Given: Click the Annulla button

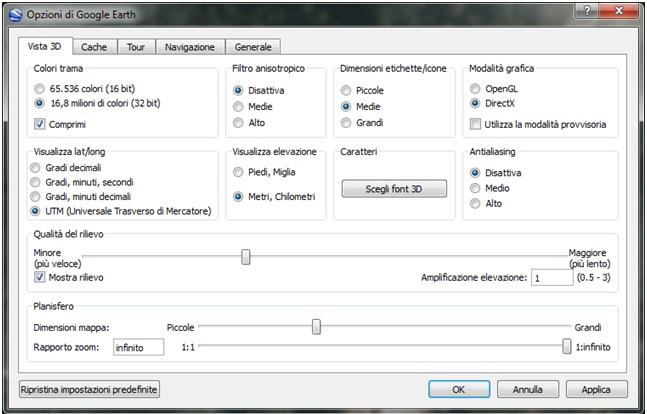Looking at the screenshot, I should click(528, 389).
